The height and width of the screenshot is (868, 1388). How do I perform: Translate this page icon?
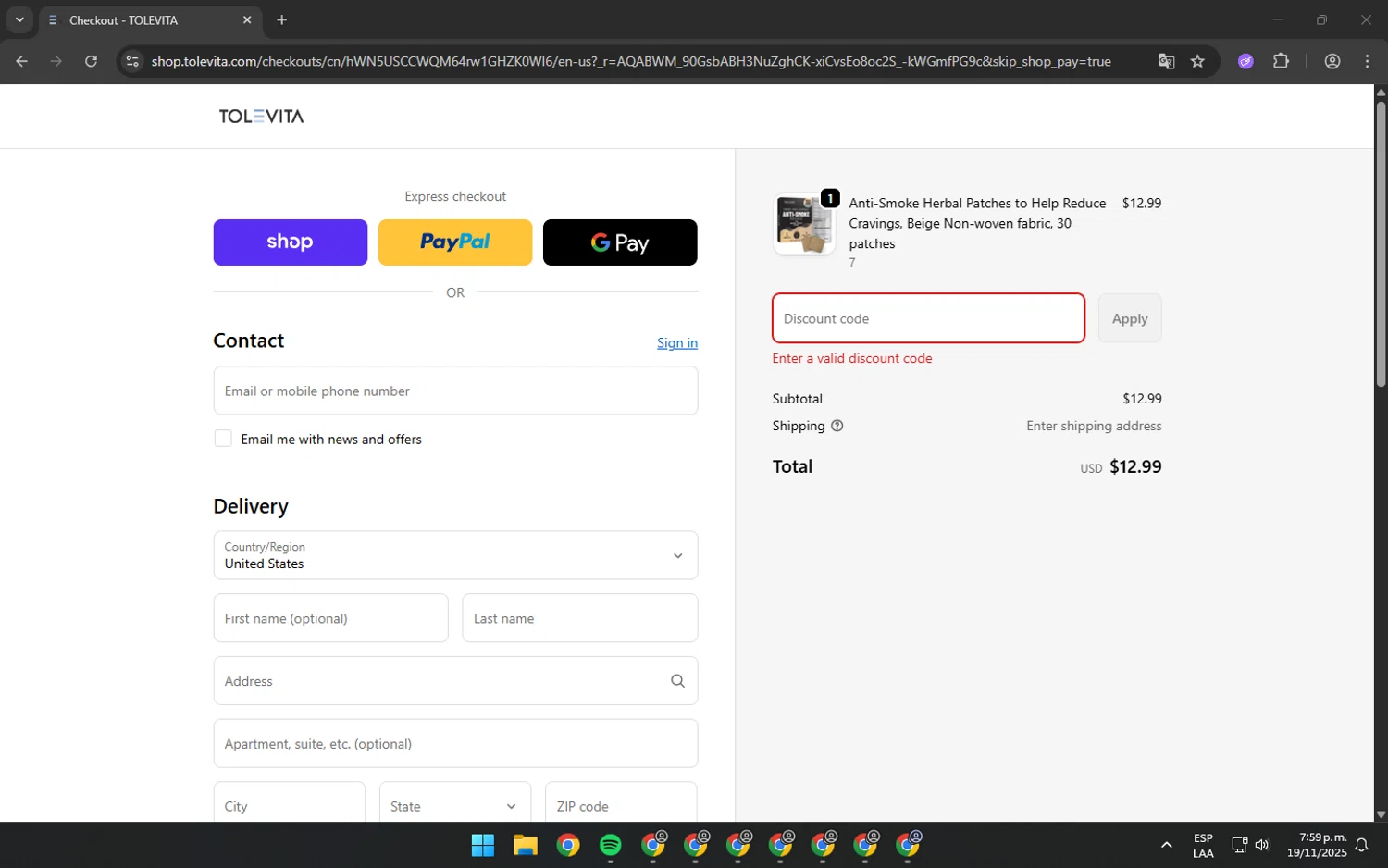tap(1166, 61)
